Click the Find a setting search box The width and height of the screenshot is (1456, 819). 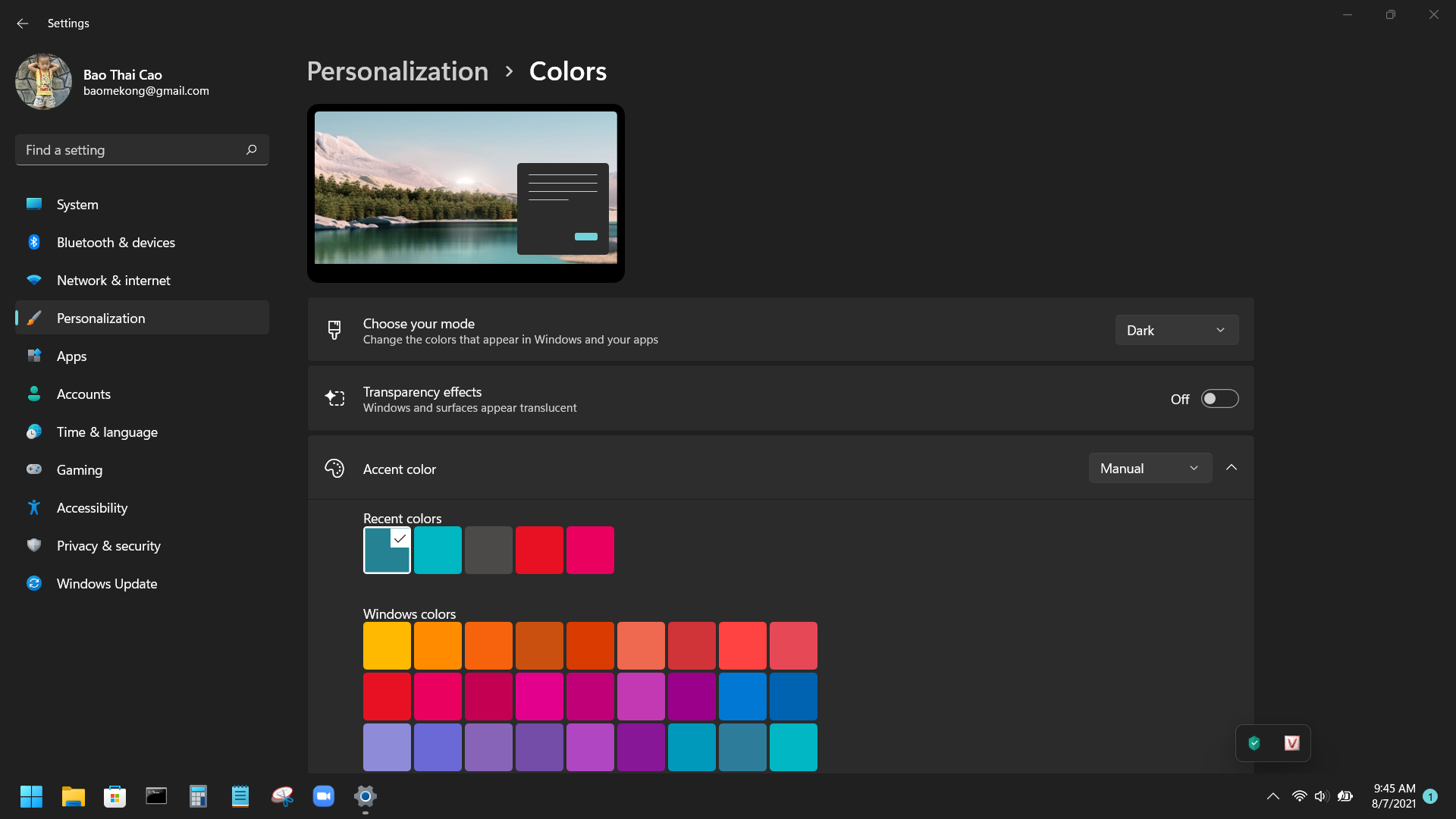pyautogui.click(x=142, y=150)
